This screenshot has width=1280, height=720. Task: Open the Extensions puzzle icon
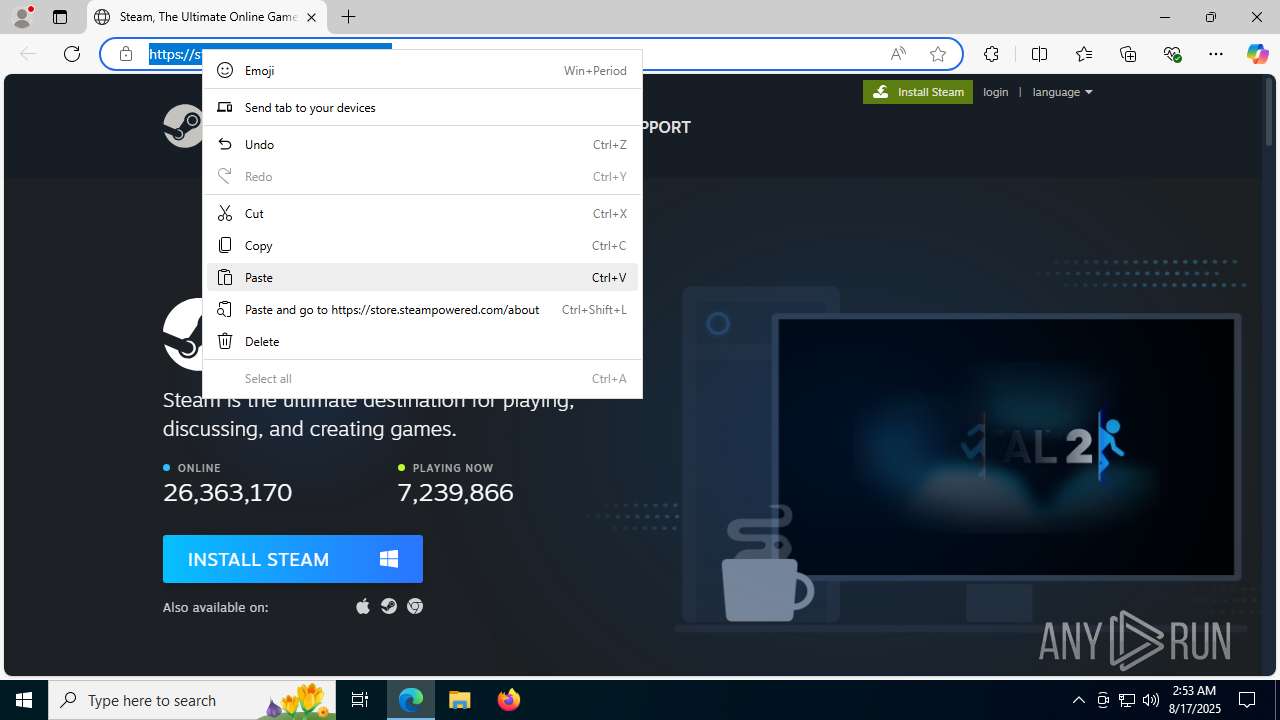pos(991,54)
